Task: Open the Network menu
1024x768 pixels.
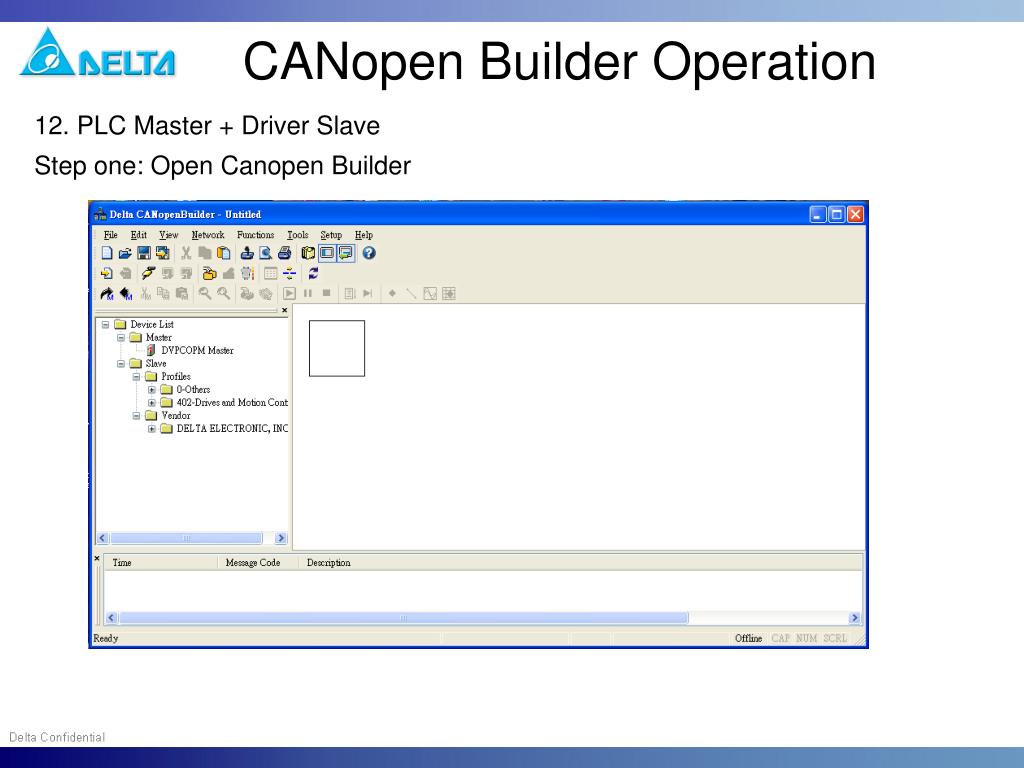Action: (x=208, y=235)
